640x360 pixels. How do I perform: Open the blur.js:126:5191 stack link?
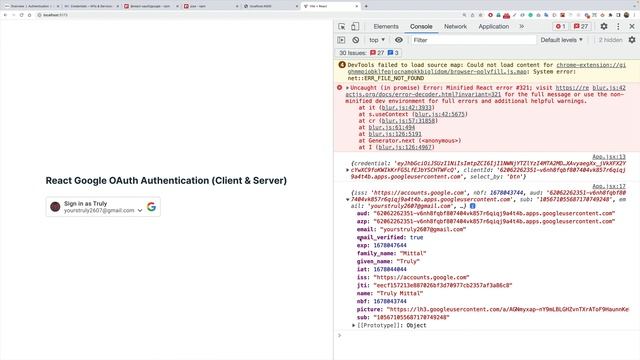pyautogui.click(x=395, y=134)
